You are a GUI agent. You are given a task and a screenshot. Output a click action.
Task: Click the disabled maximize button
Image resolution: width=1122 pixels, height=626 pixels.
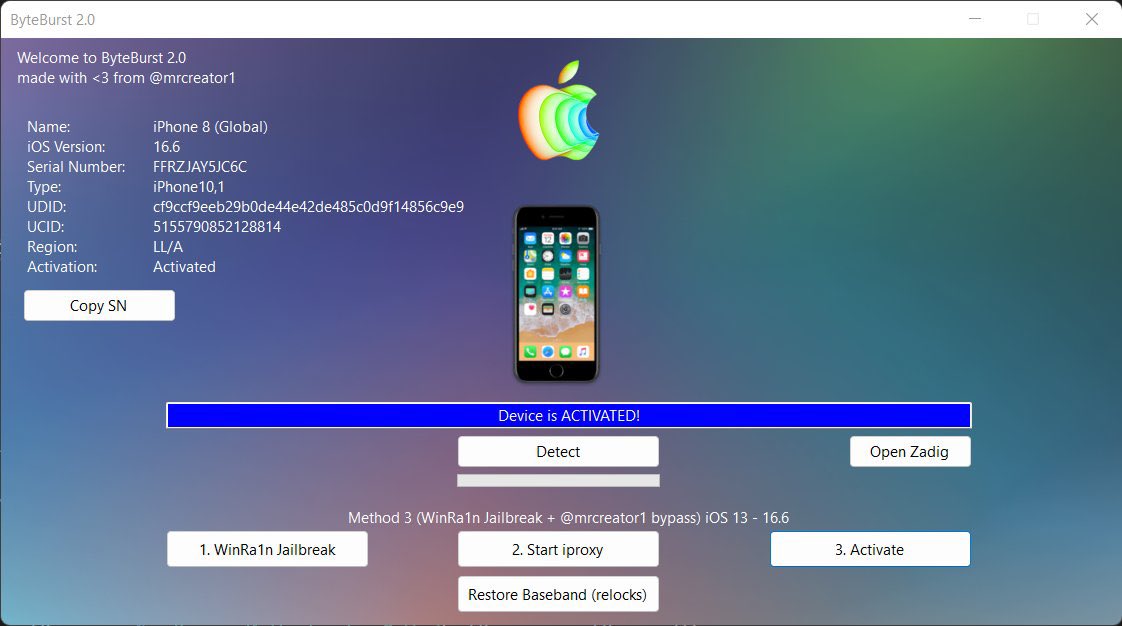1033,19
